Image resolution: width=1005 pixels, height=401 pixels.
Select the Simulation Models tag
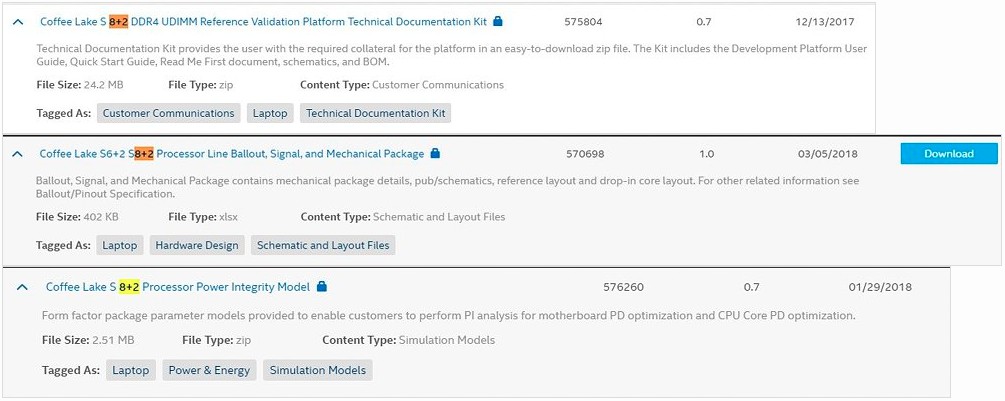318,370
